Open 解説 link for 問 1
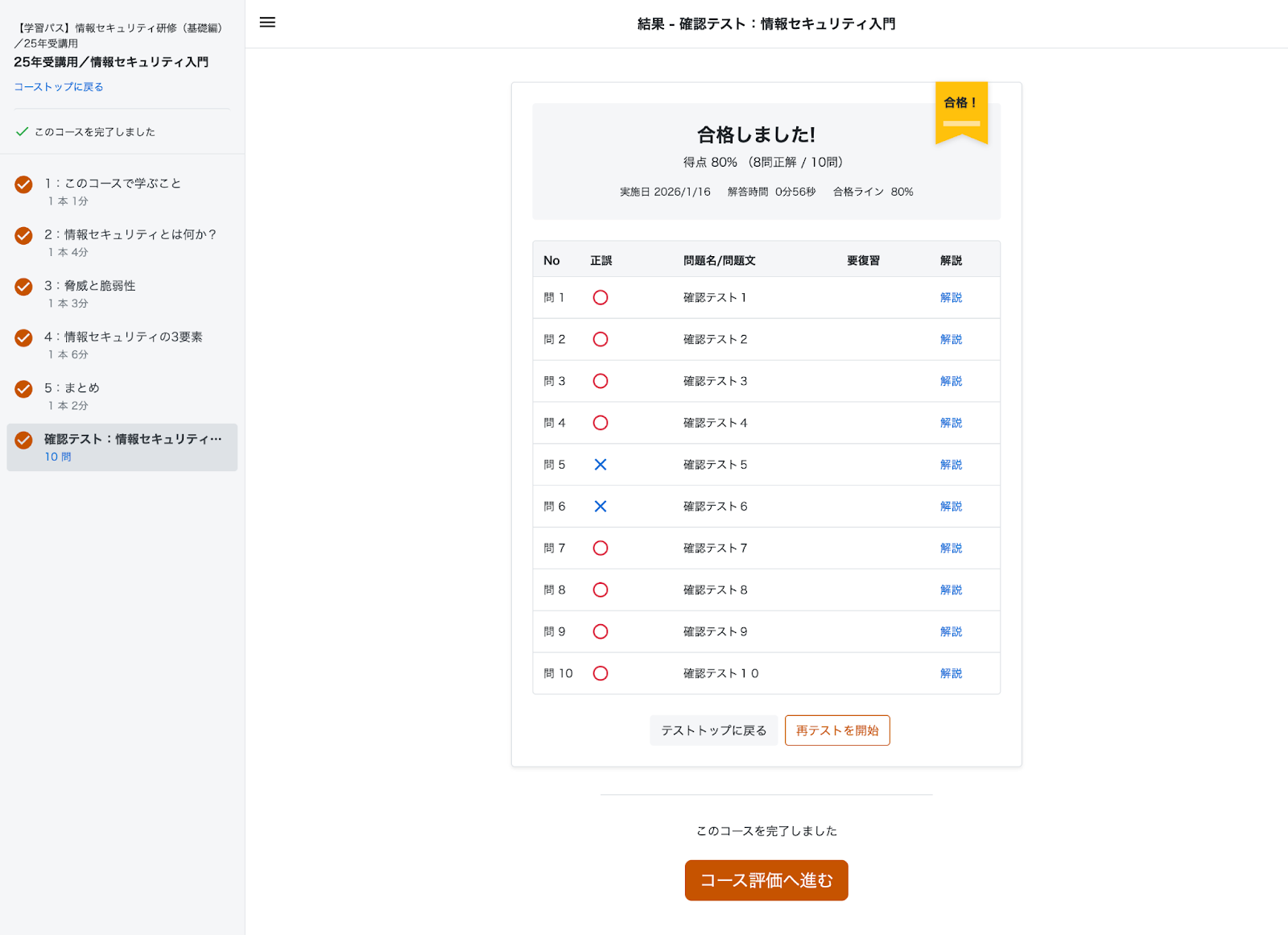 952,298
